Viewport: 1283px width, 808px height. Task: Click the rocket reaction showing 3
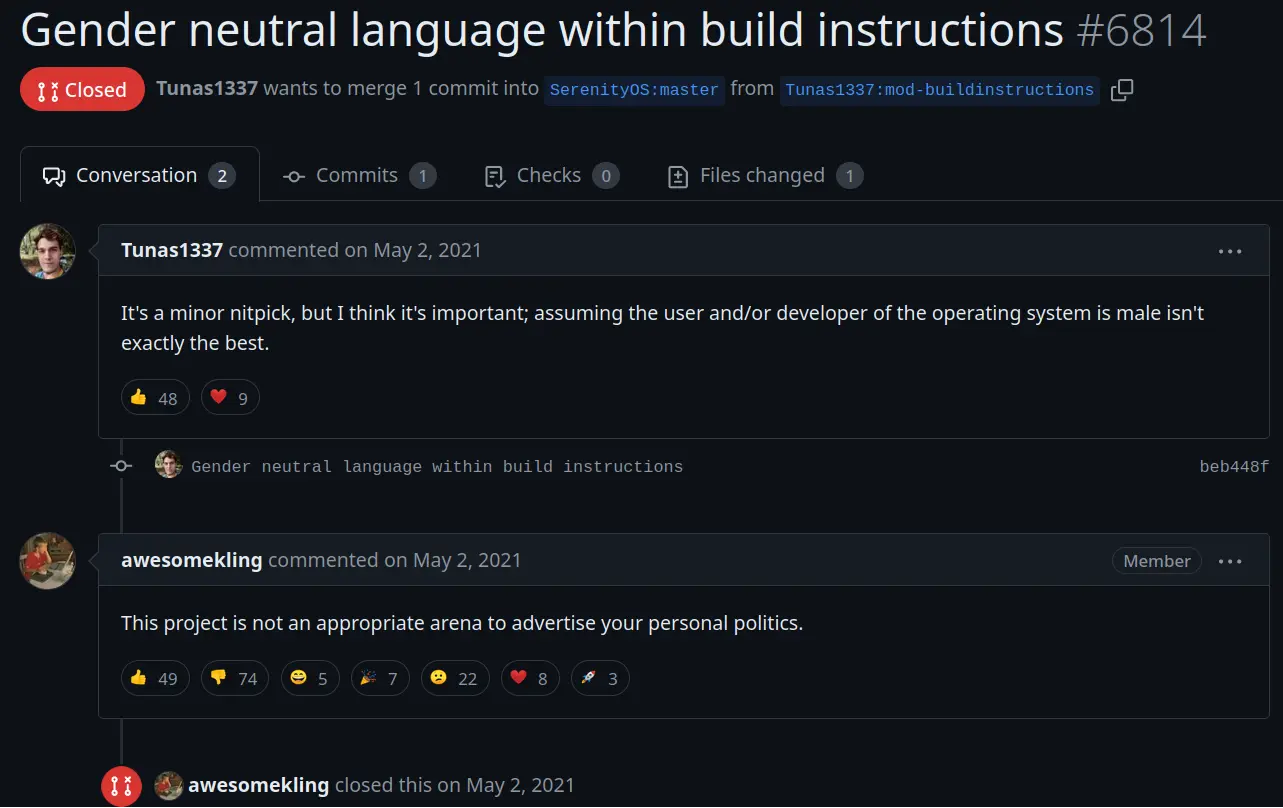tap(599, 678)
